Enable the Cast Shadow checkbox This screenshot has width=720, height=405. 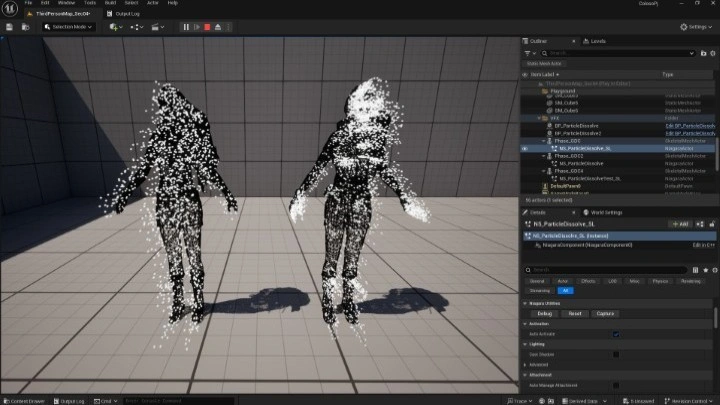615,354
